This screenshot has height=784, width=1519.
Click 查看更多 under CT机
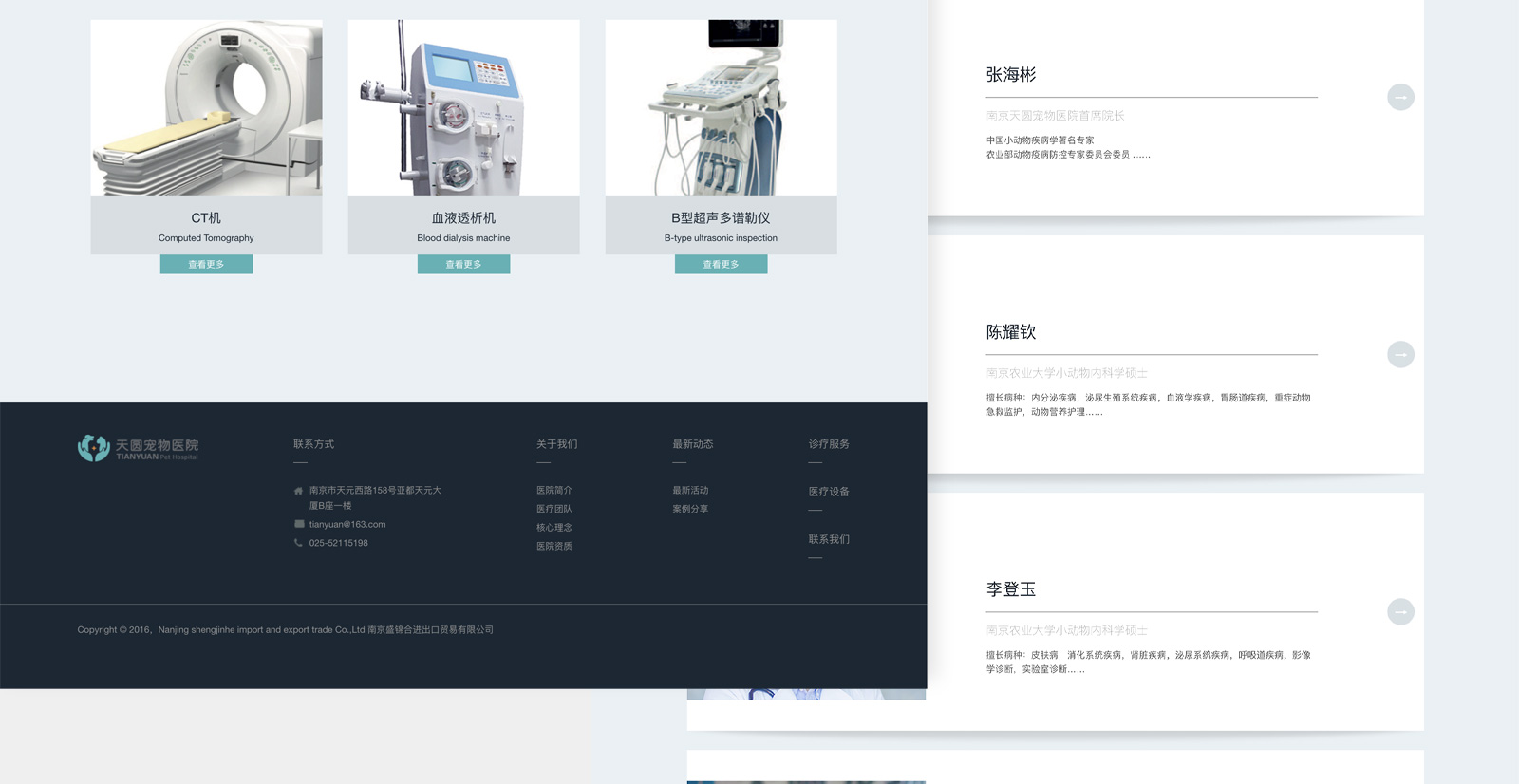206,264
